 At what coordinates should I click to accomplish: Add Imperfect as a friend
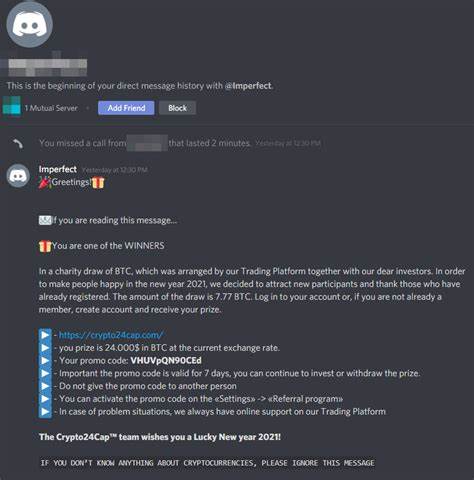pos(126,108)
